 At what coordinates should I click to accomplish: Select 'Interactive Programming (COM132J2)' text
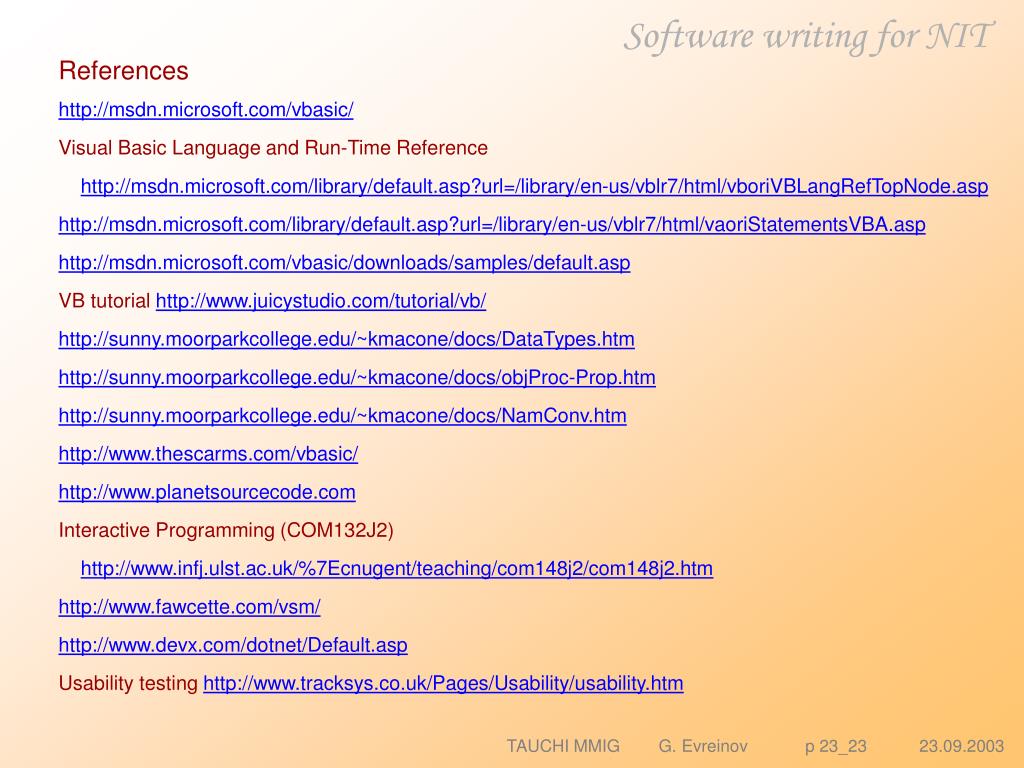point(226,530)
